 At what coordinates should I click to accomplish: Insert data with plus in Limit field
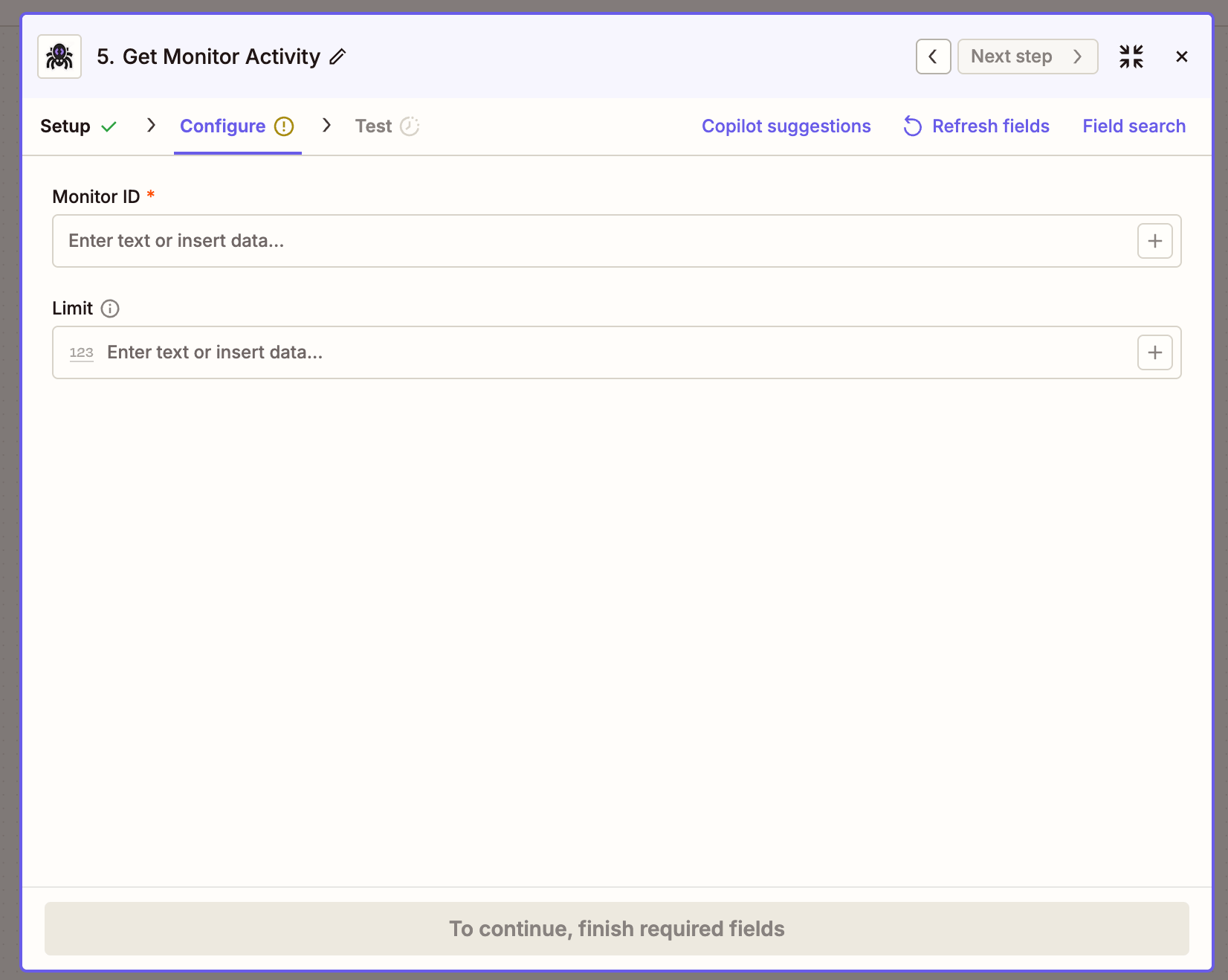point(1155,352)
